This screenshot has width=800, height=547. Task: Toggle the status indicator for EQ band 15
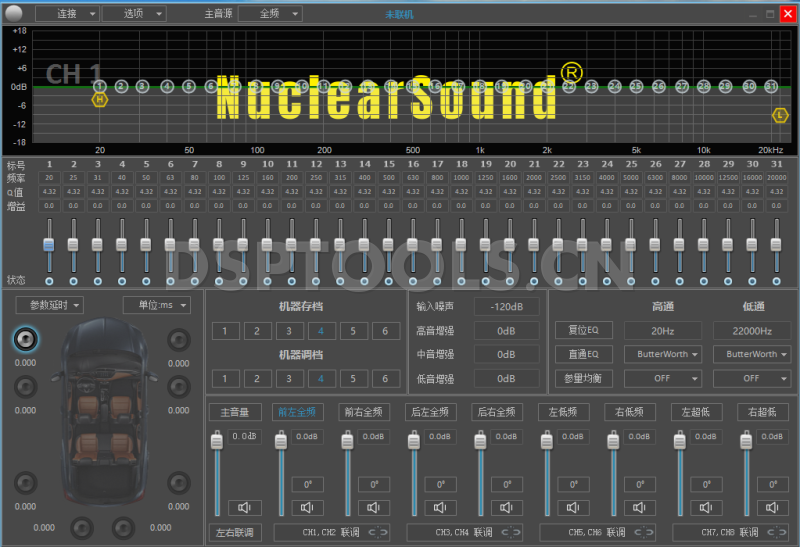[389, 281]
